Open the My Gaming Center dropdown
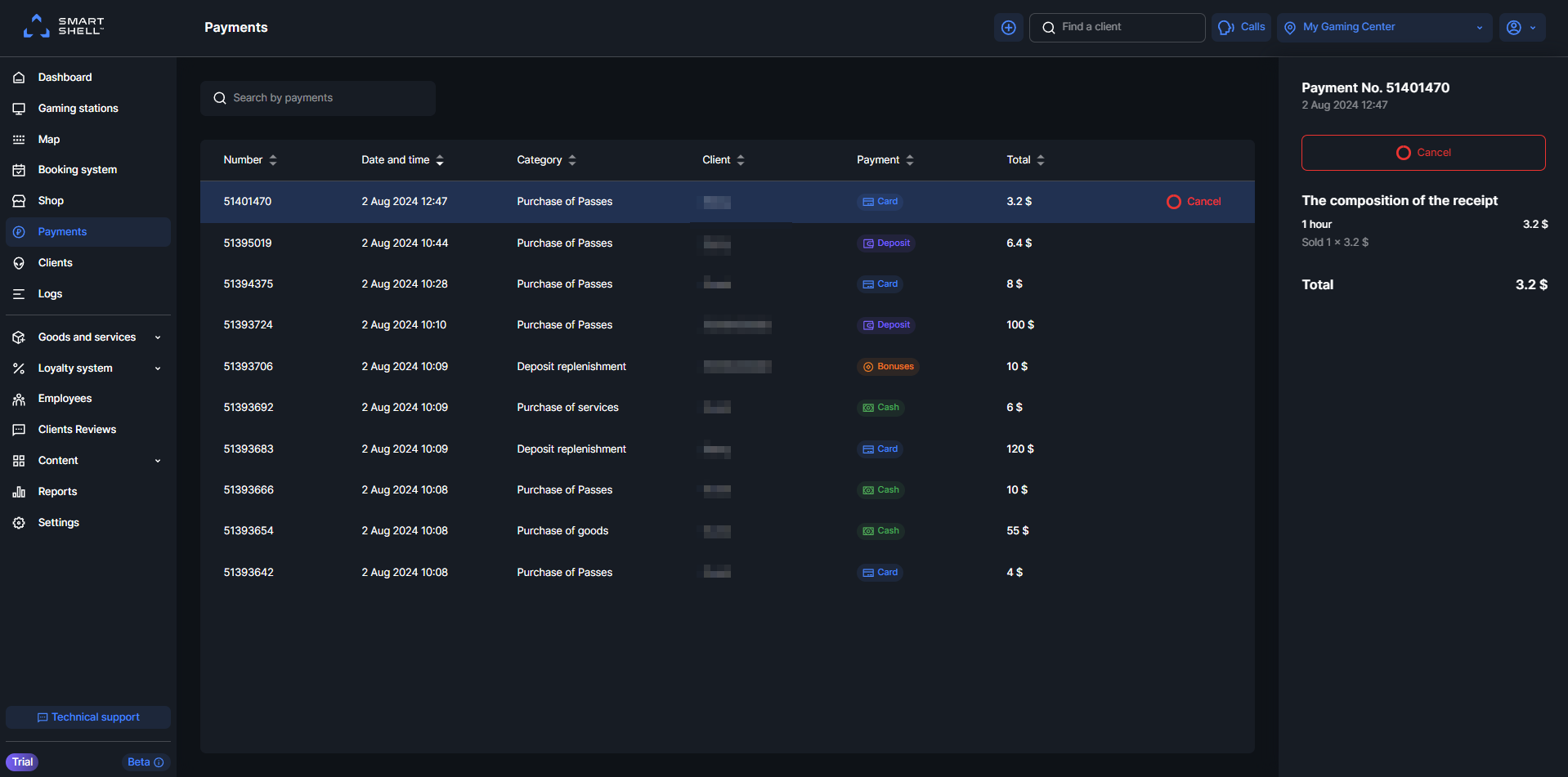The height and width of the screenshot is (777, 1568). pos(1384,28)
